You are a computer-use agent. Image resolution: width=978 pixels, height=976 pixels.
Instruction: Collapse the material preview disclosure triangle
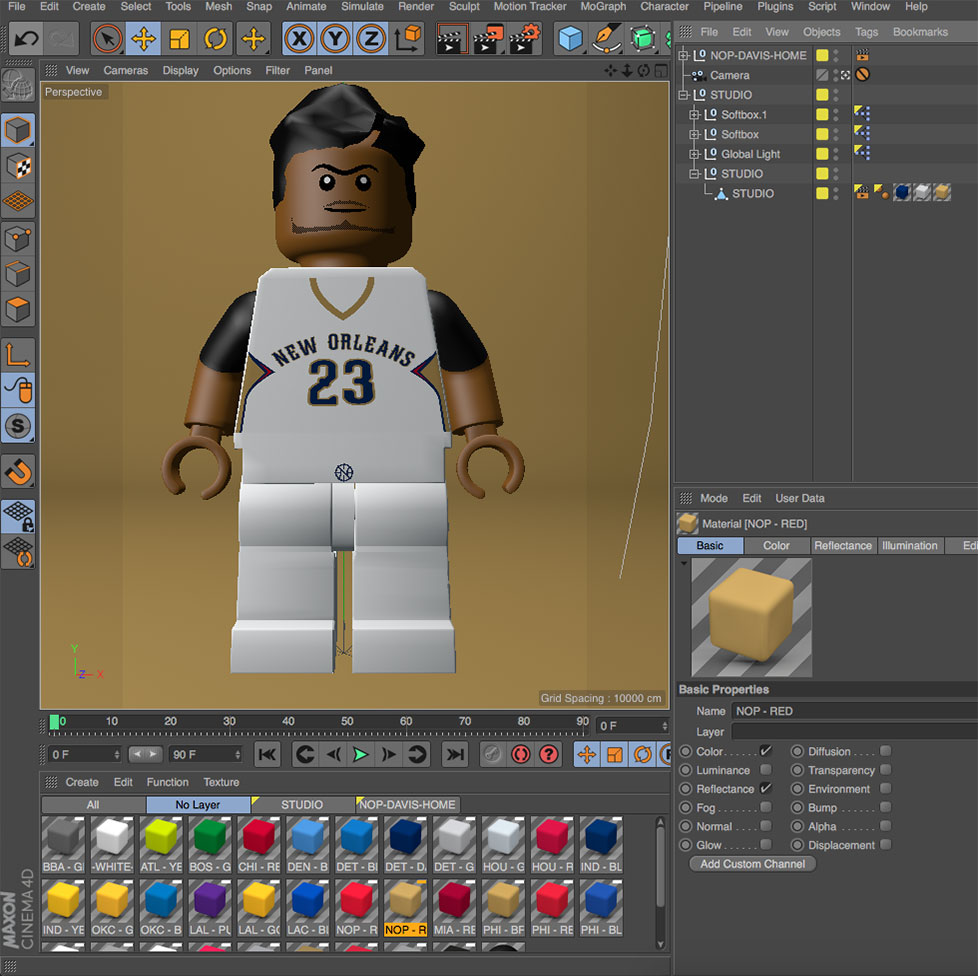(684, 563)
